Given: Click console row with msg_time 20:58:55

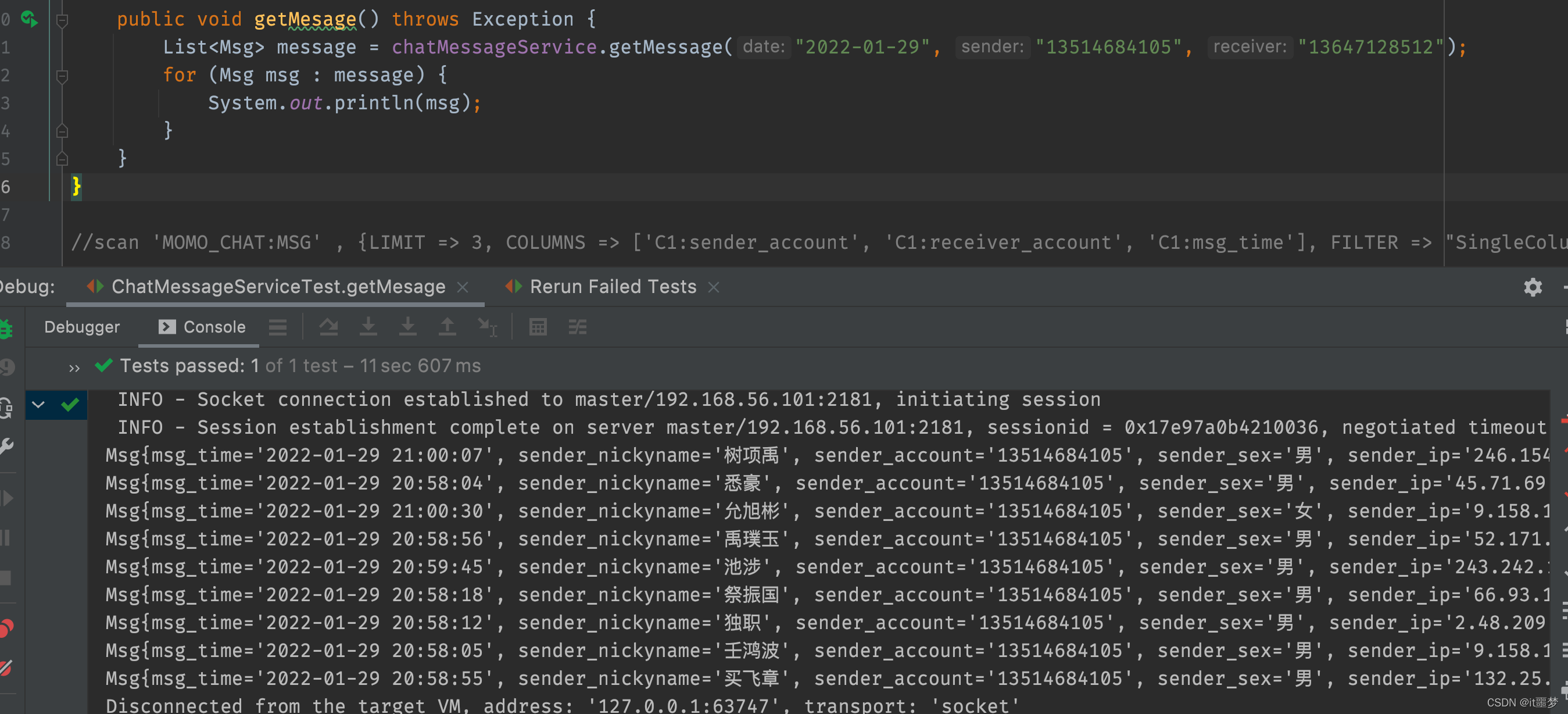Looking at the screenshot, I should pos(827,679).
